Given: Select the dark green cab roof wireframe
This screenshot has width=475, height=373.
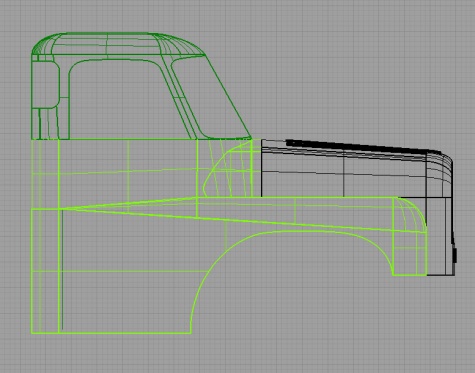Looking at the screenshot, I should tap(118, 44).
